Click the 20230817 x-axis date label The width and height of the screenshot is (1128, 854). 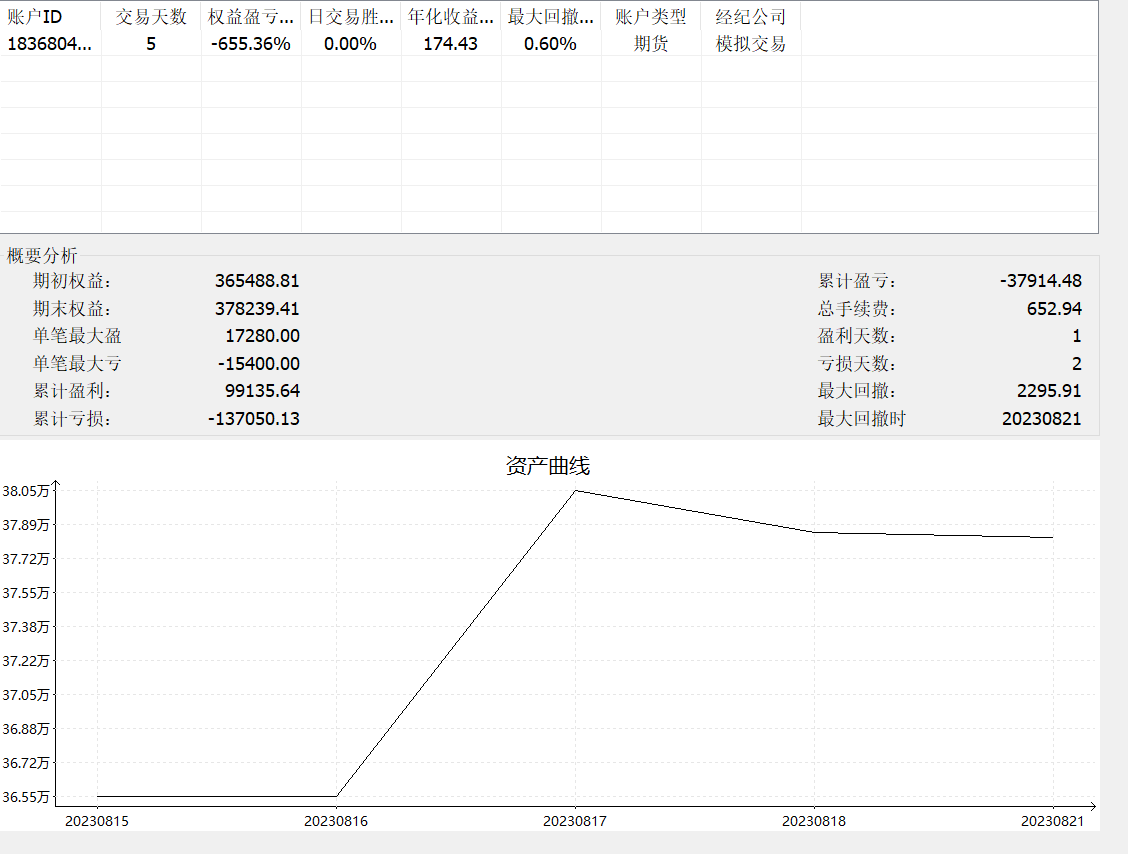pyautogui.click(x=575, y=821)
